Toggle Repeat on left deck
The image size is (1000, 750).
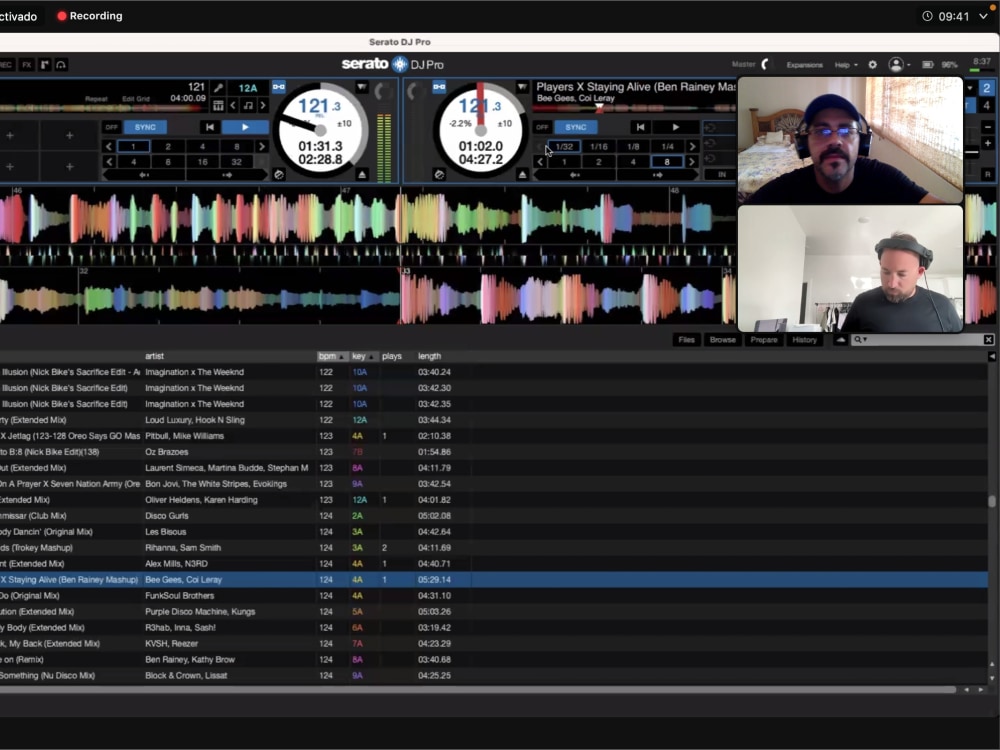click(96, 99)
